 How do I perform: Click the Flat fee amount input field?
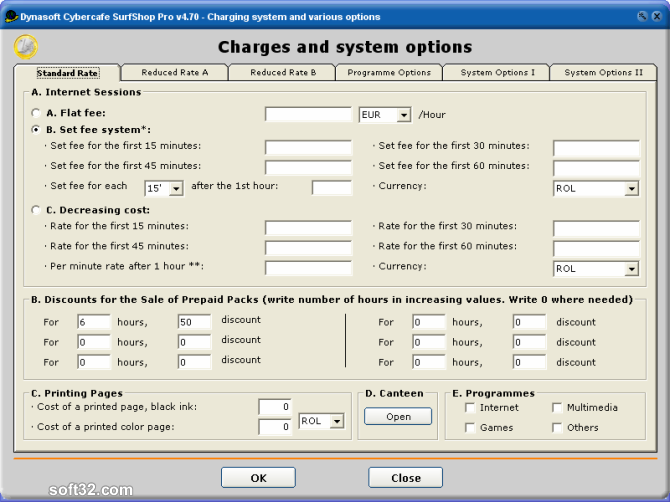click(x=308, y=114)
